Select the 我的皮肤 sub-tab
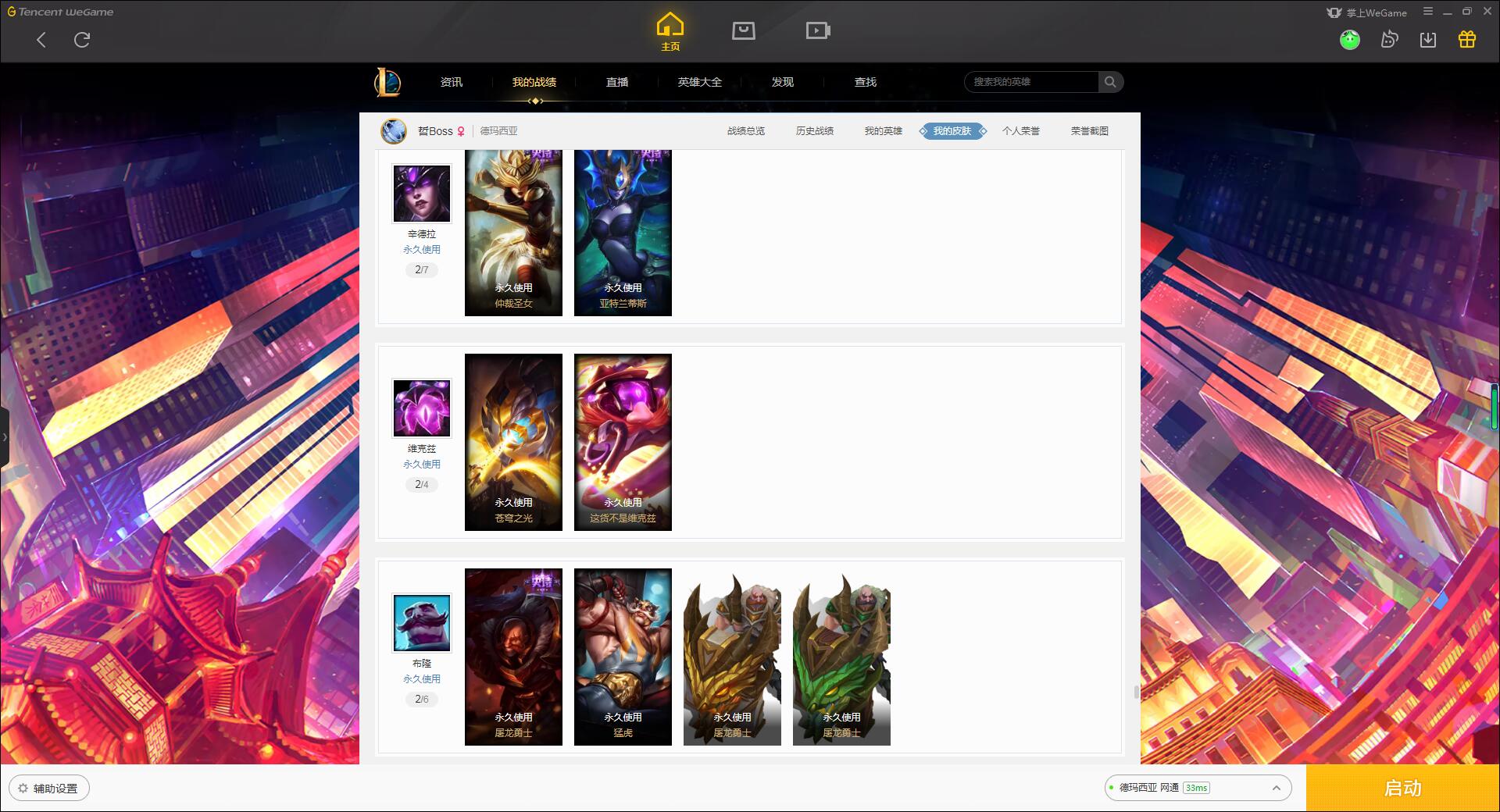 (952, 131)
